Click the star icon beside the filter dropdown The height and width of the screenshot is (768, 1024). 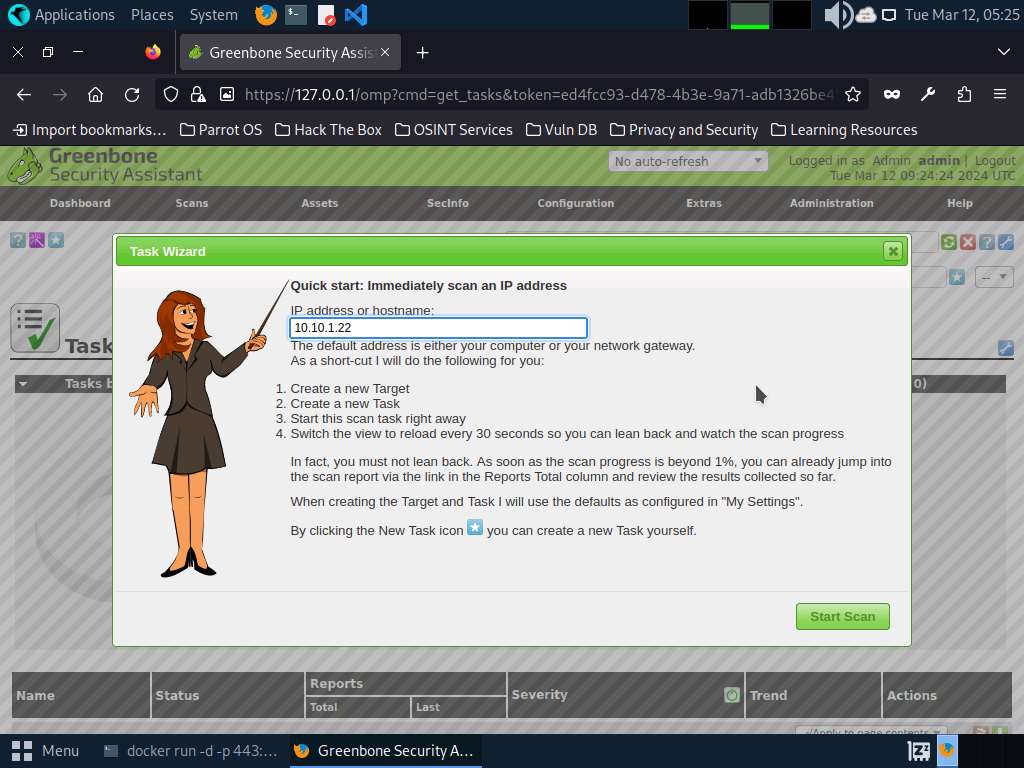[957, 277]
